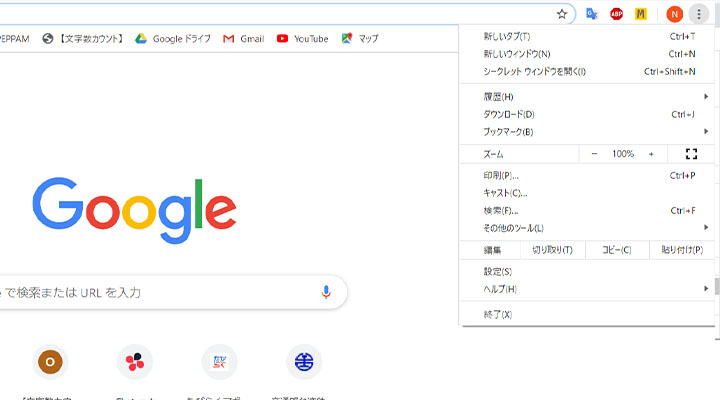
Task: Click コピー(C) copy button
Action: tap(617, 250)
